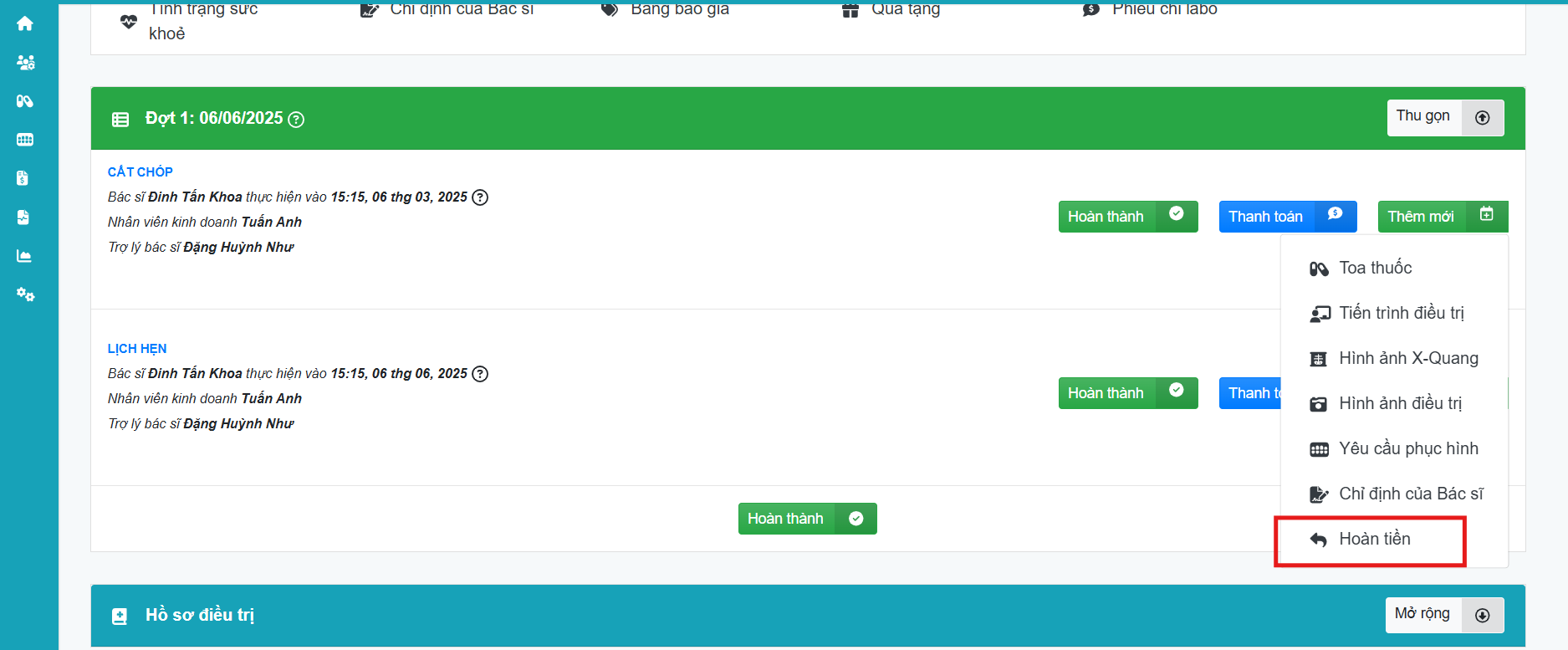Open the home icon in sidebar

coord(25,23)
